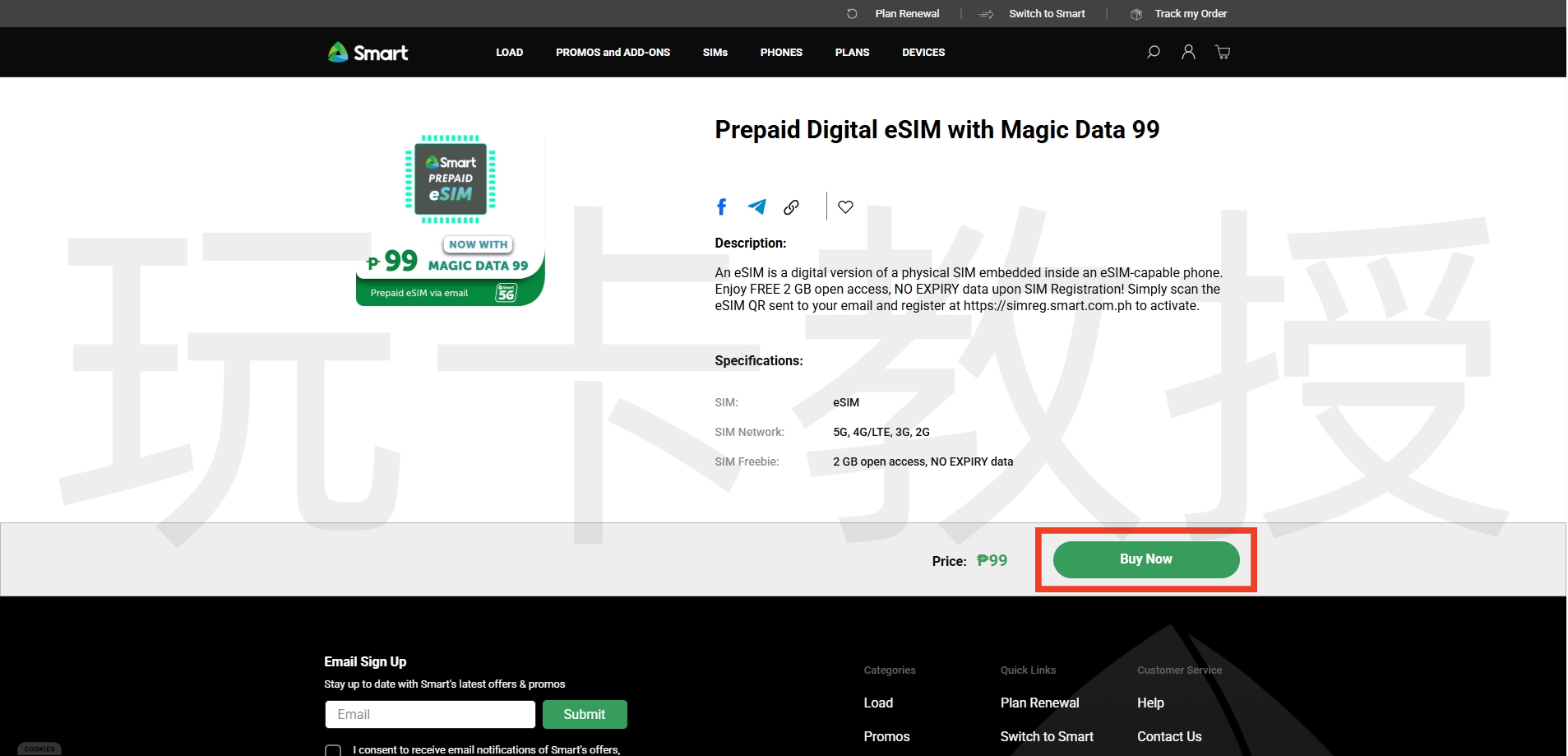Open PROMOS and ADD-ONS menu
Image resolution: width=1568 pixels, height=756 pixels.
(x=613, y=52)
